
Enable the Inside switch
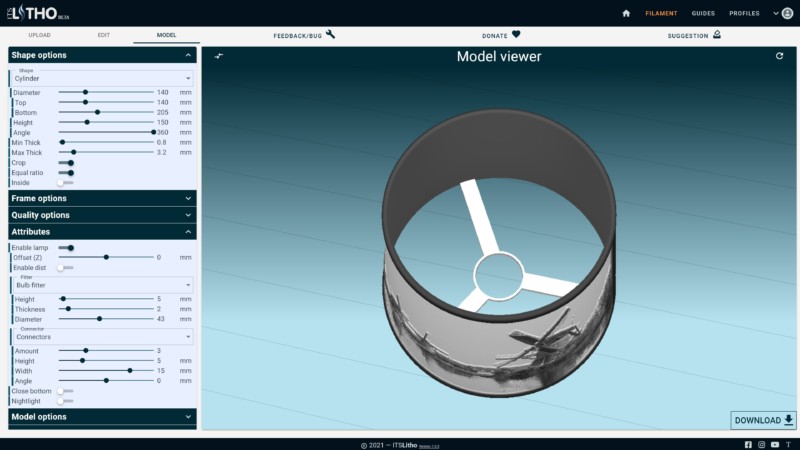click(x=65, y=183)
